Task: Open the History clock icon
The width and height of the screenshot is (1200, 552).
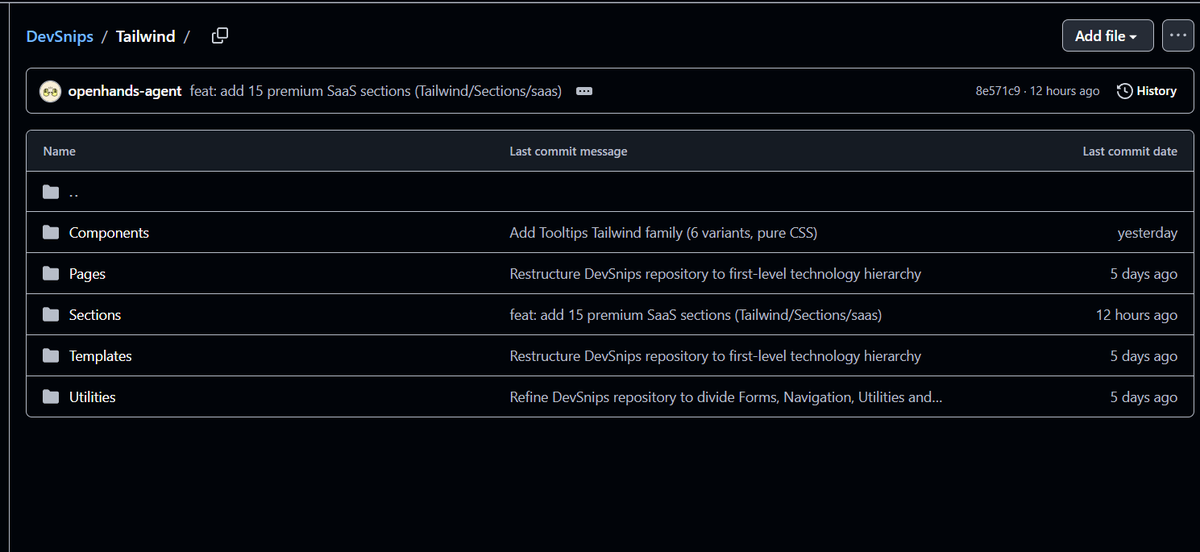Action: tap(1125, 91)
